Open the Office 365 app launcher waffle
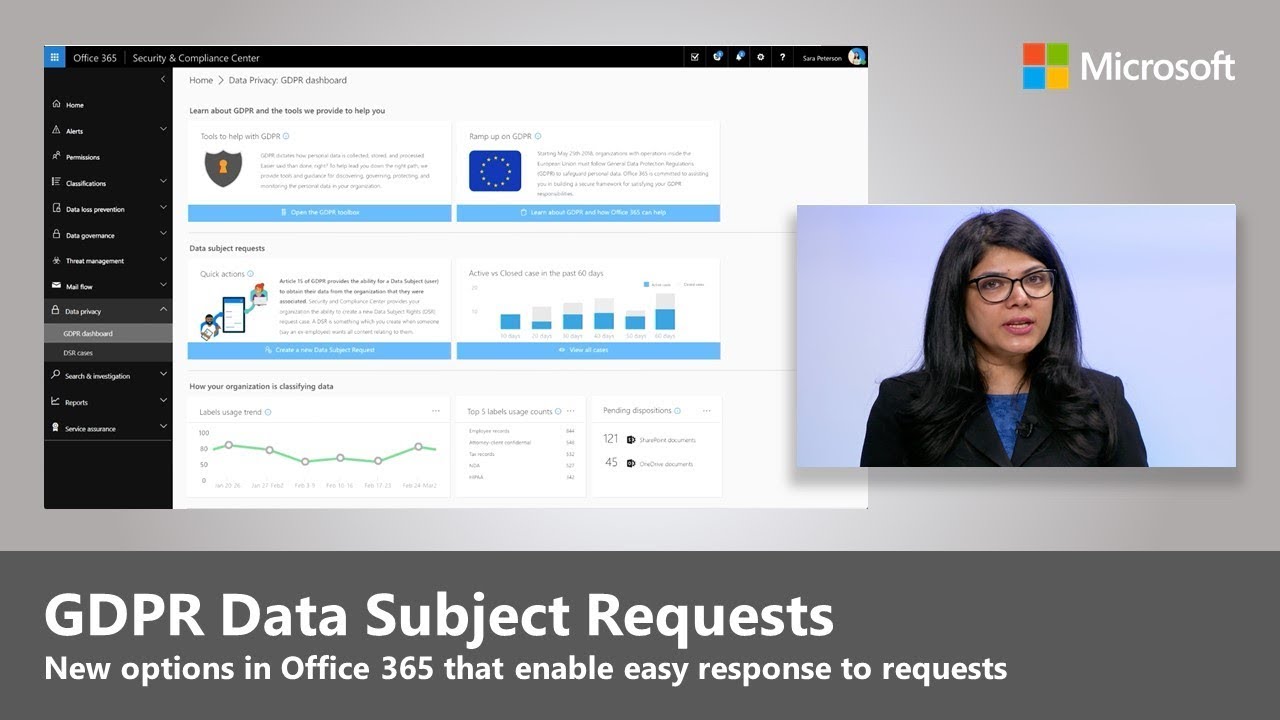 [x=55, y=57]
